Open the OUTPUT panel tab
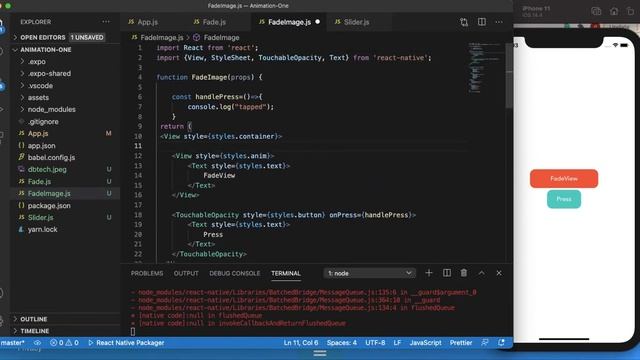The image size is (640, 360). pyautogui.click(x=186, y=273)
